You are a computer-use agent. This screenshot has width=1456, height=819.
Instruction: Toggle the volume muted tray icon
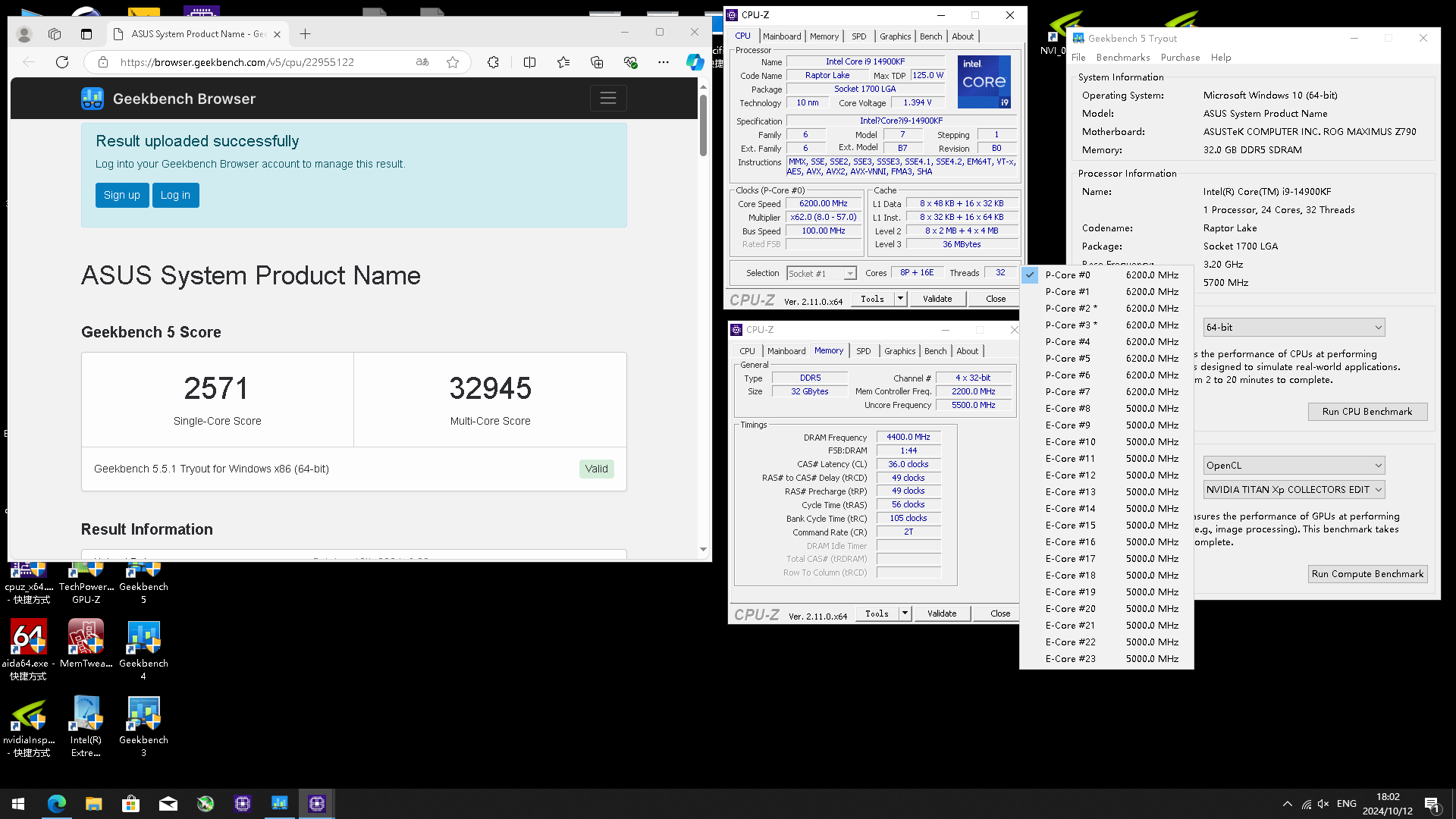click(x=1323, y=804)
